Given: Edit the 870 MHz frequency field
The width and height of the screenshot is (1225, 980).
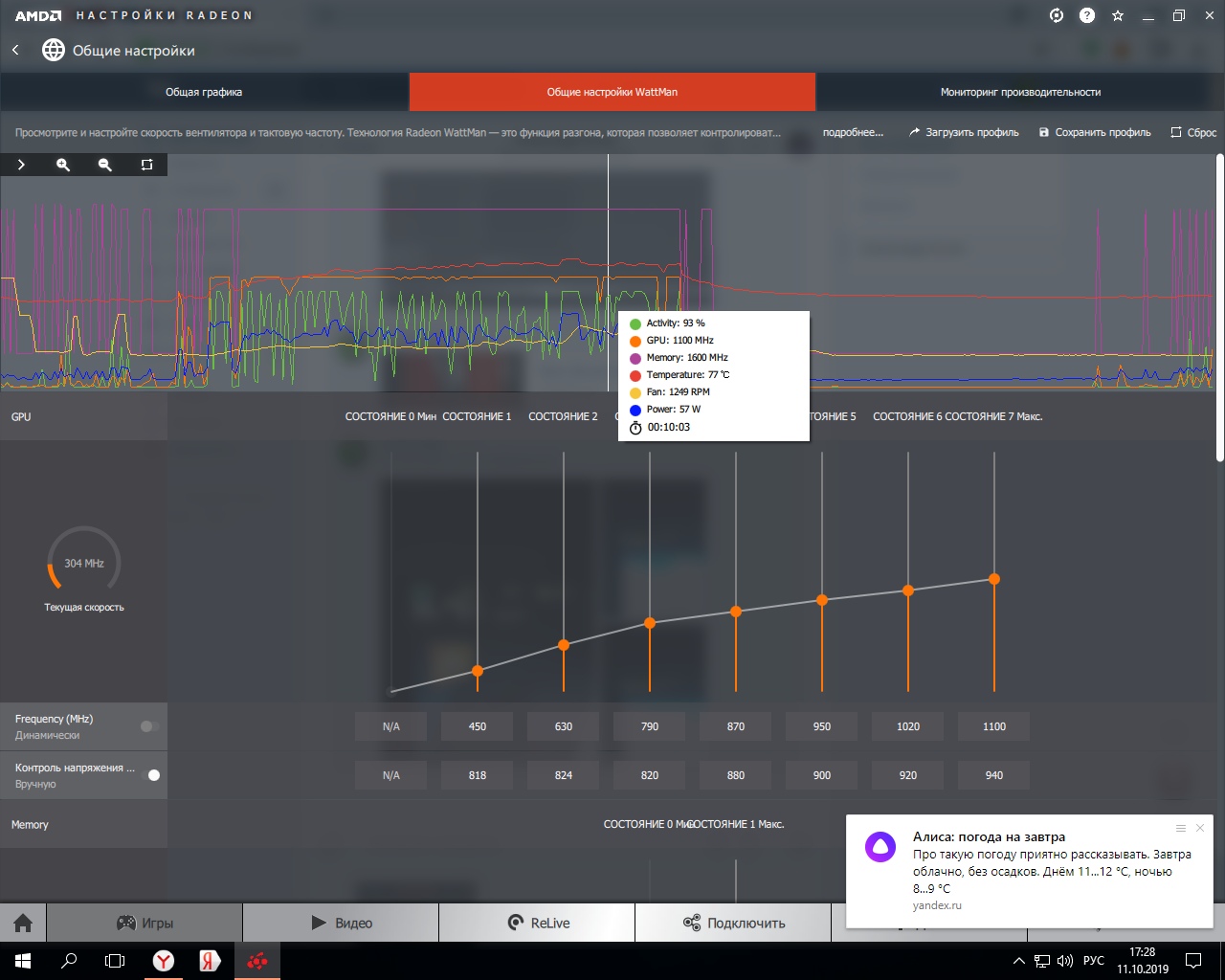Looking at the screenshot, I should [x=736, y=726].
